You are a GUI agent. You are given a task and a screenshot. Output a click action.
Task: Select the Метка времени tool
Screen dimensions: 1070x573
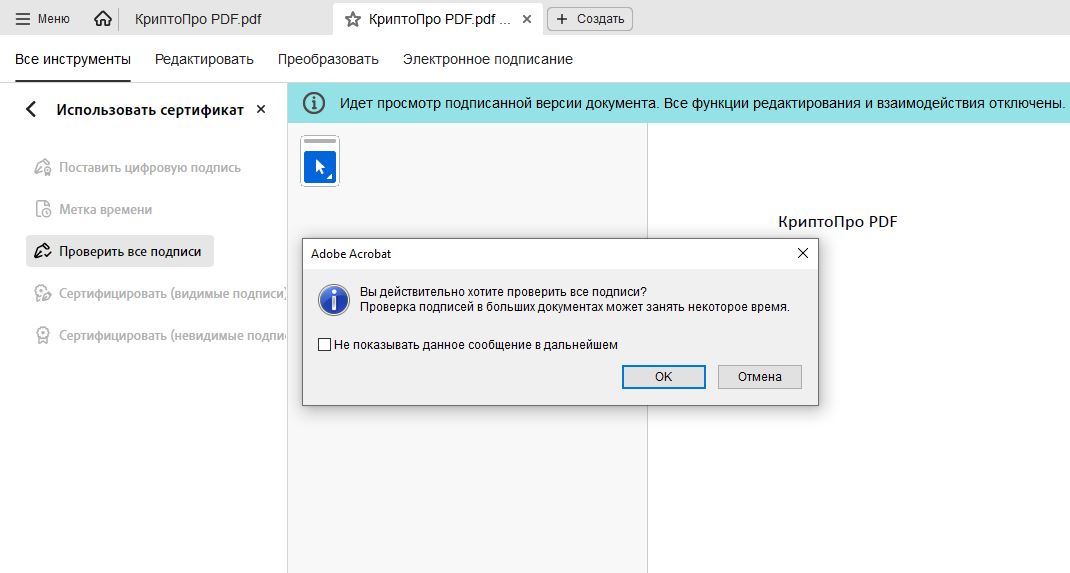[x=105, y=210]
